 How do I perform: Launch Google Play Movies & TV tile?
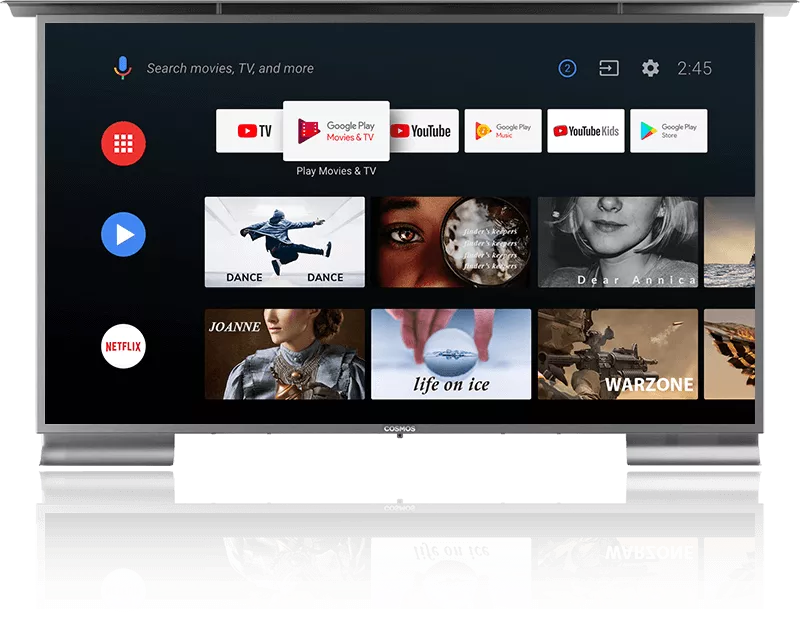[336, 131]
